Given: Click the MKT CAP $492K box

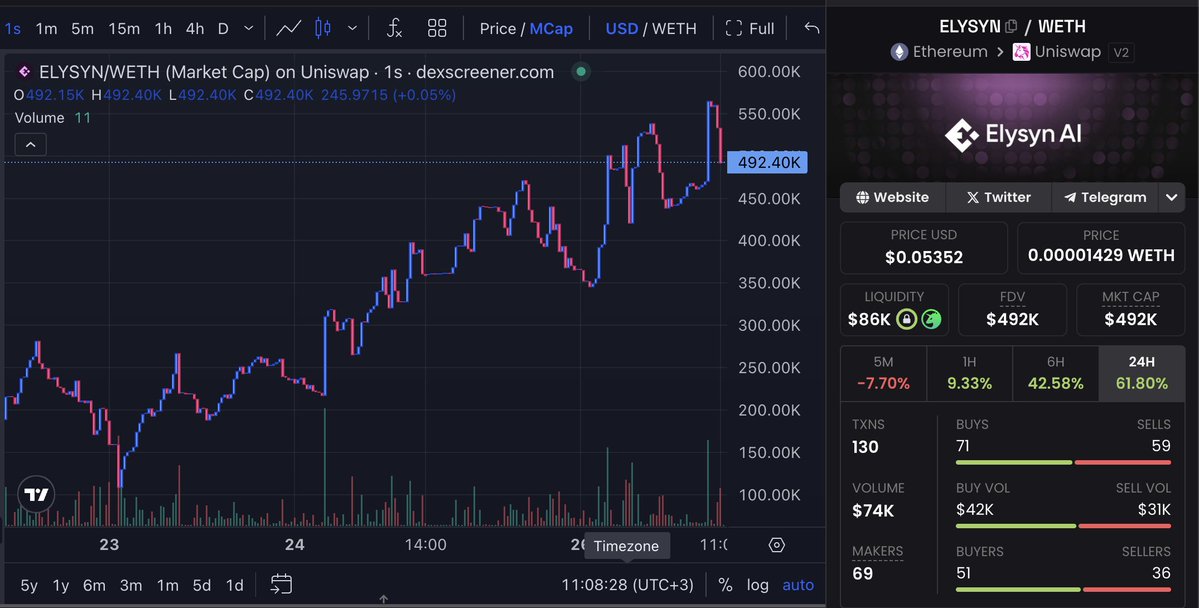Looking at the screenshot, I should (x=1130, y=310).
